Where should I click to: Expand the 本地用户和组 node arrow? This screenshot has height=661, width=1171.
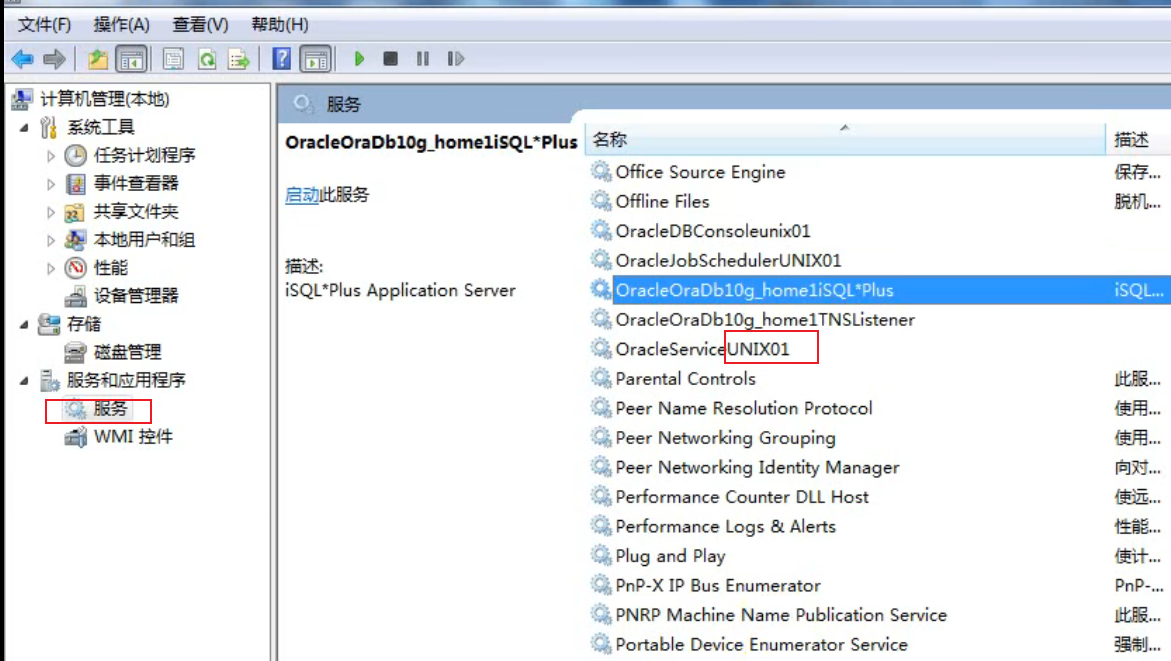click(x=51, y=240)
